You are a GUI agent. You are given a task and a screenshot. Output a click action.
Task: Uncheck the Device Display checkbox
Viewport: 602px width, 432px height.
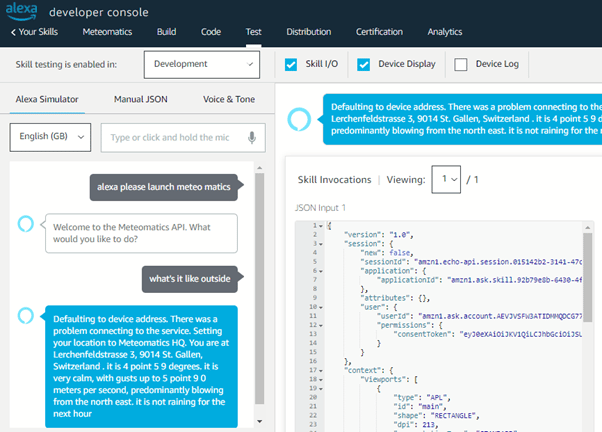coord(363,65)
